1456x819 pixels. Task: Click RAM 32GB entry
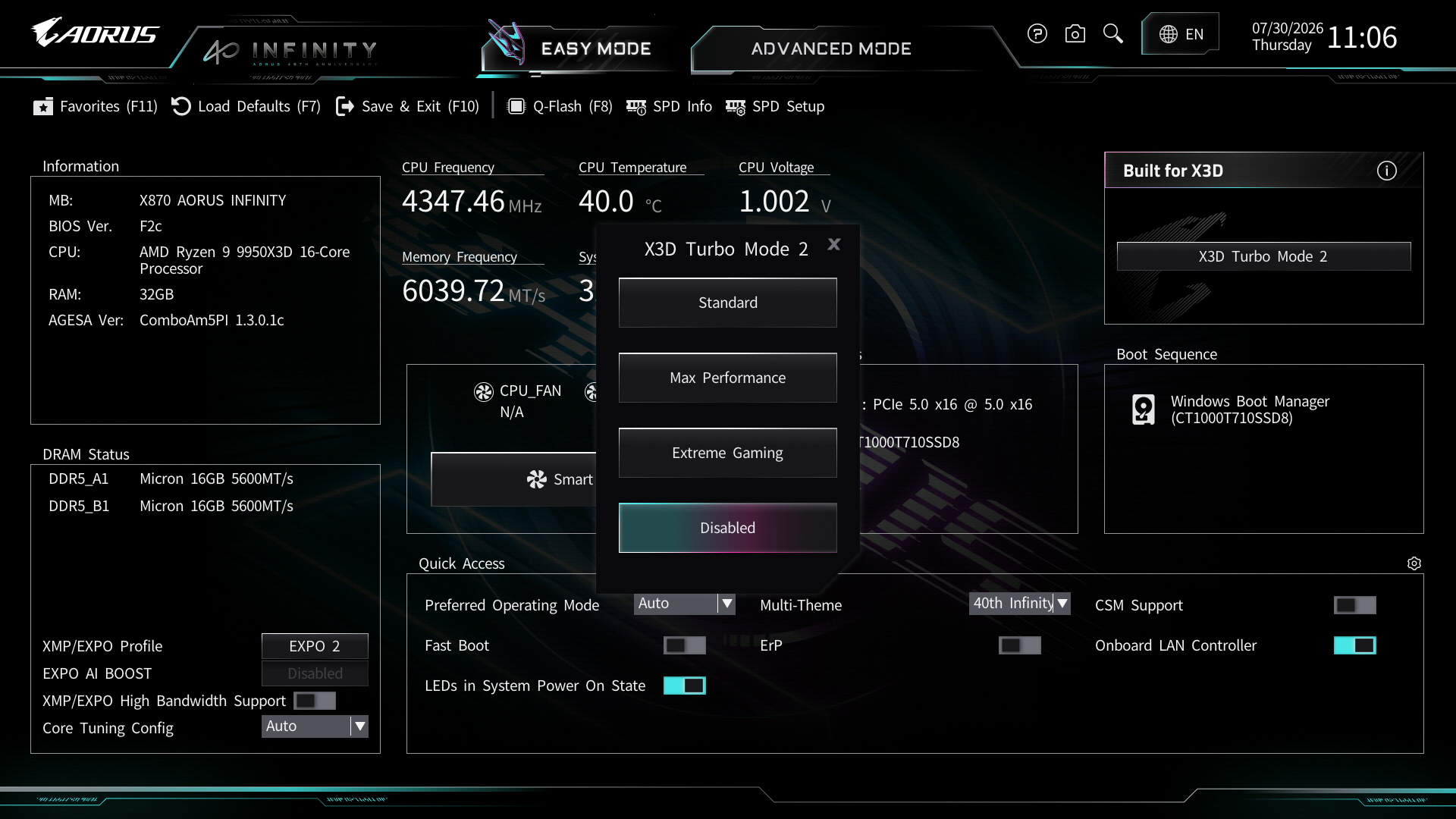click(111, 294)
